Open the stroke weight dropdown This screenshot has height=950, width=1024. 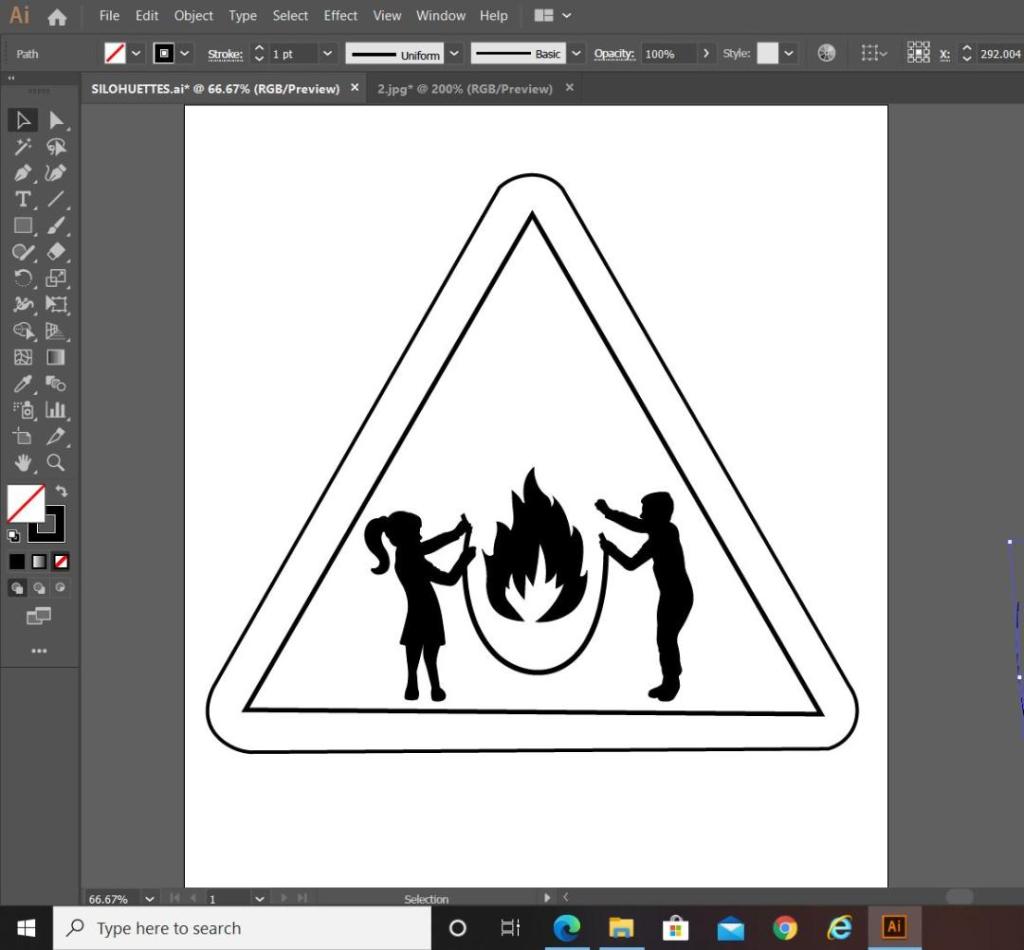pyautogui.click(x=327, y=54)
